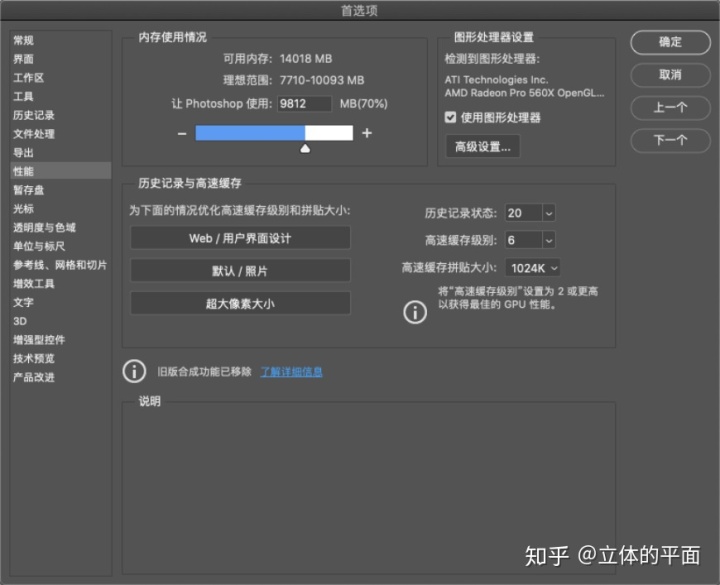Select the 性能 sidebar item
This screenshot has width=720, height=585.
pos(60,171)
